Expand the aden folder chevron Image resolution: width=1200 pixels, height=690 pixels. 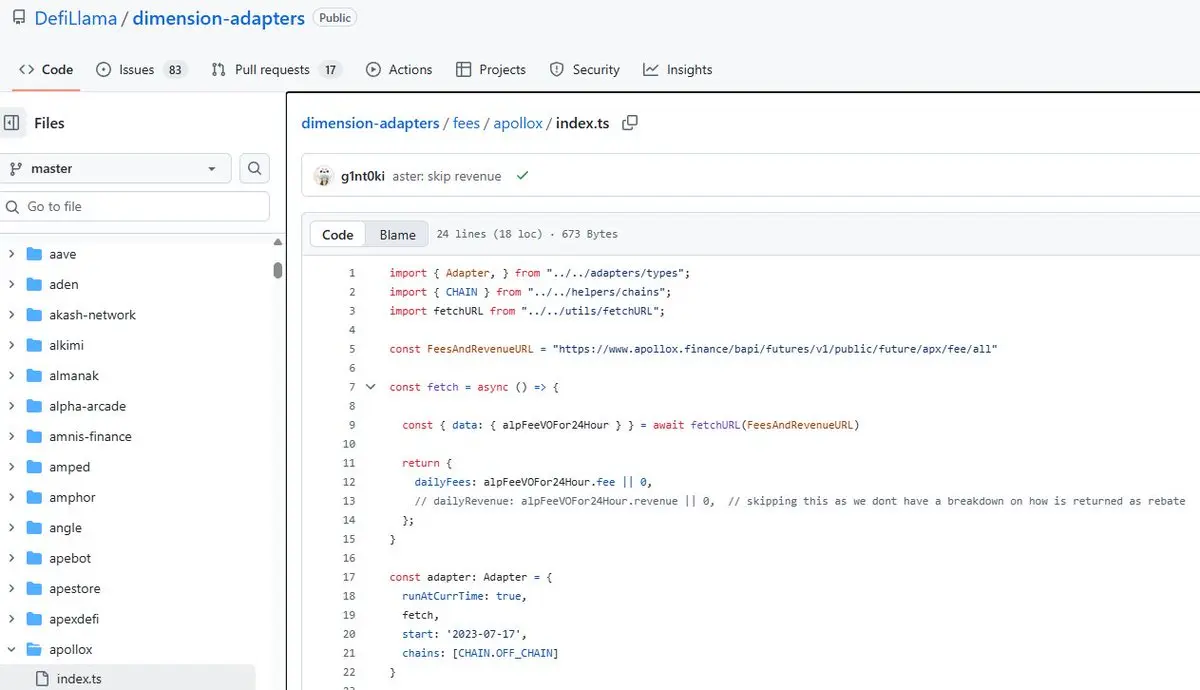coord(11,284)
